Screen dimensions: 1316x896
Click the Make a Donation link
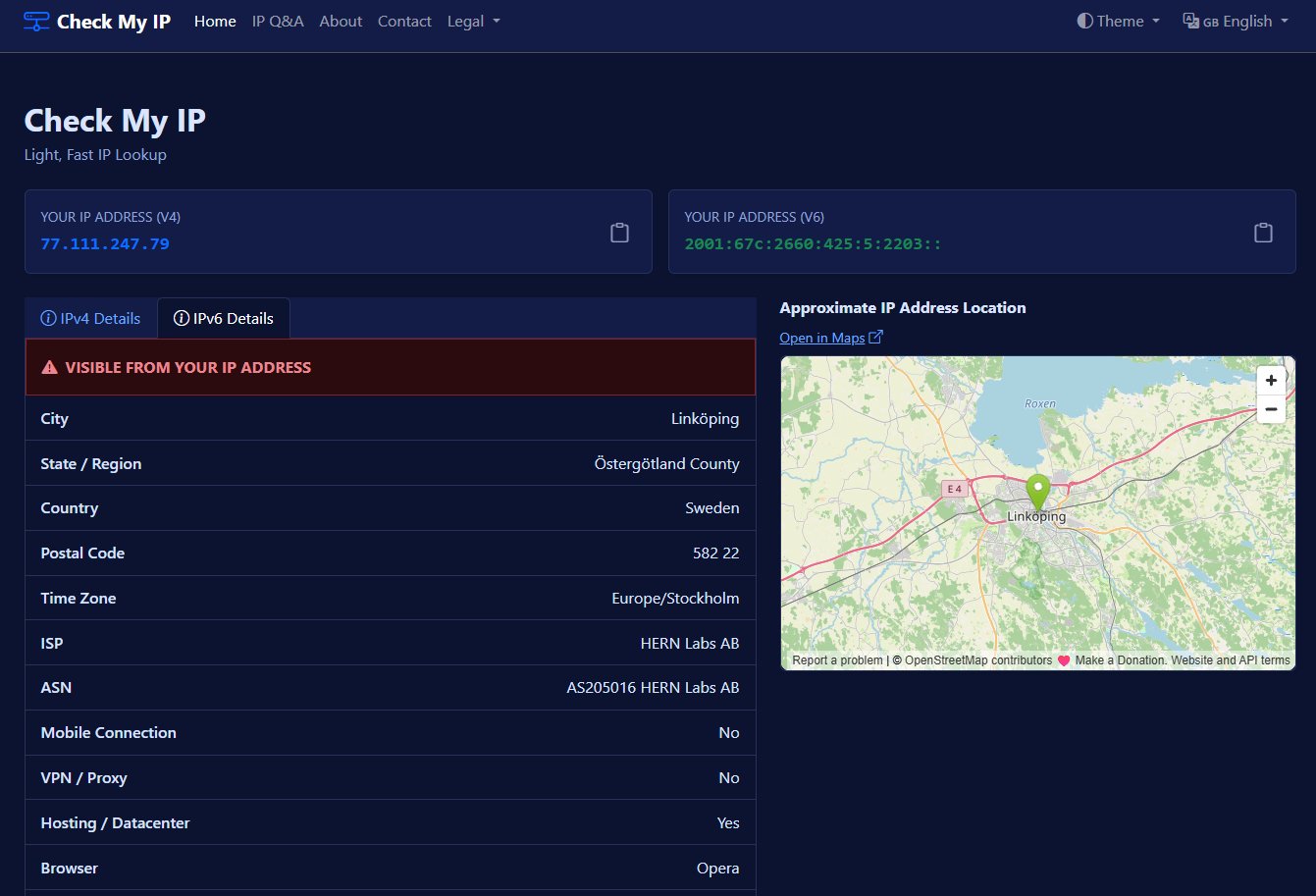pos(1120,660)
